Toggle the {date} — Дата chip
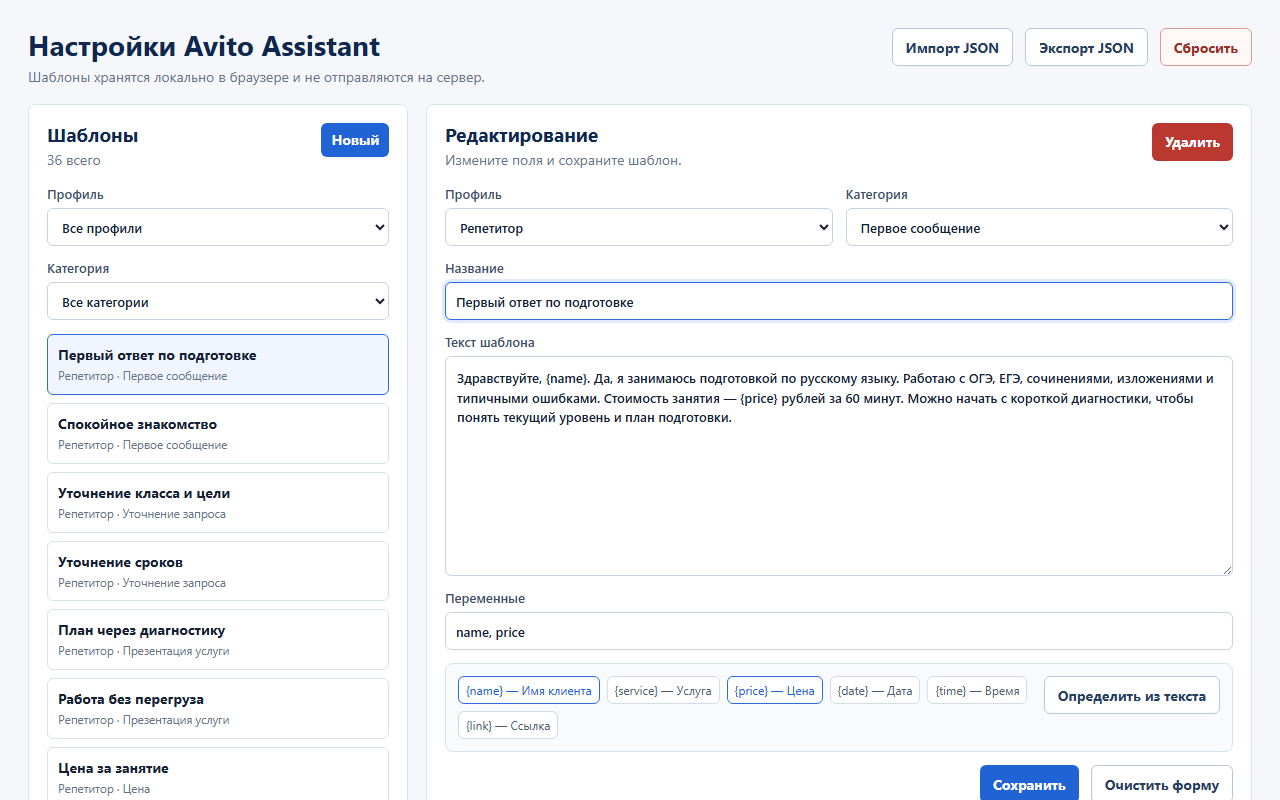The height and width of the screenshot is (800, 1280). click(x=875, y=690)
